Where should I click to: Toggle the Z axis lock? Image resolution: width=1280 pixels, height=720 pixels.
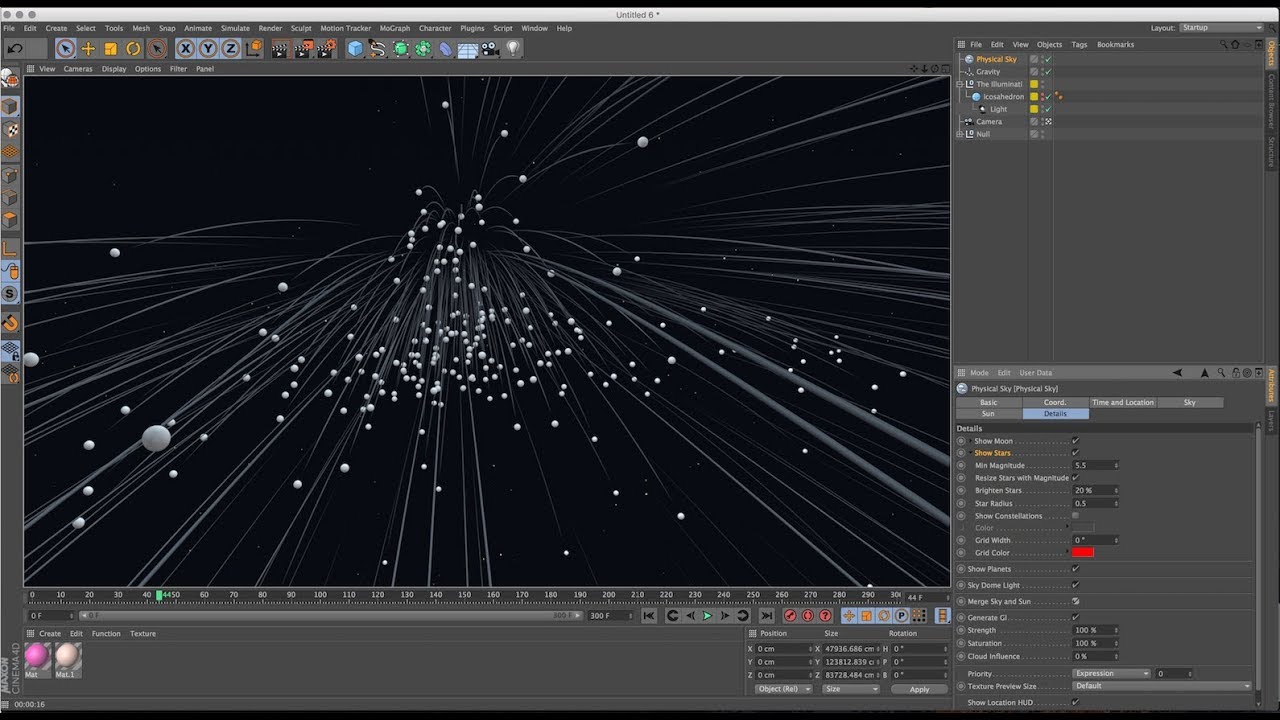pyautogui.click(x=230, y=48)
